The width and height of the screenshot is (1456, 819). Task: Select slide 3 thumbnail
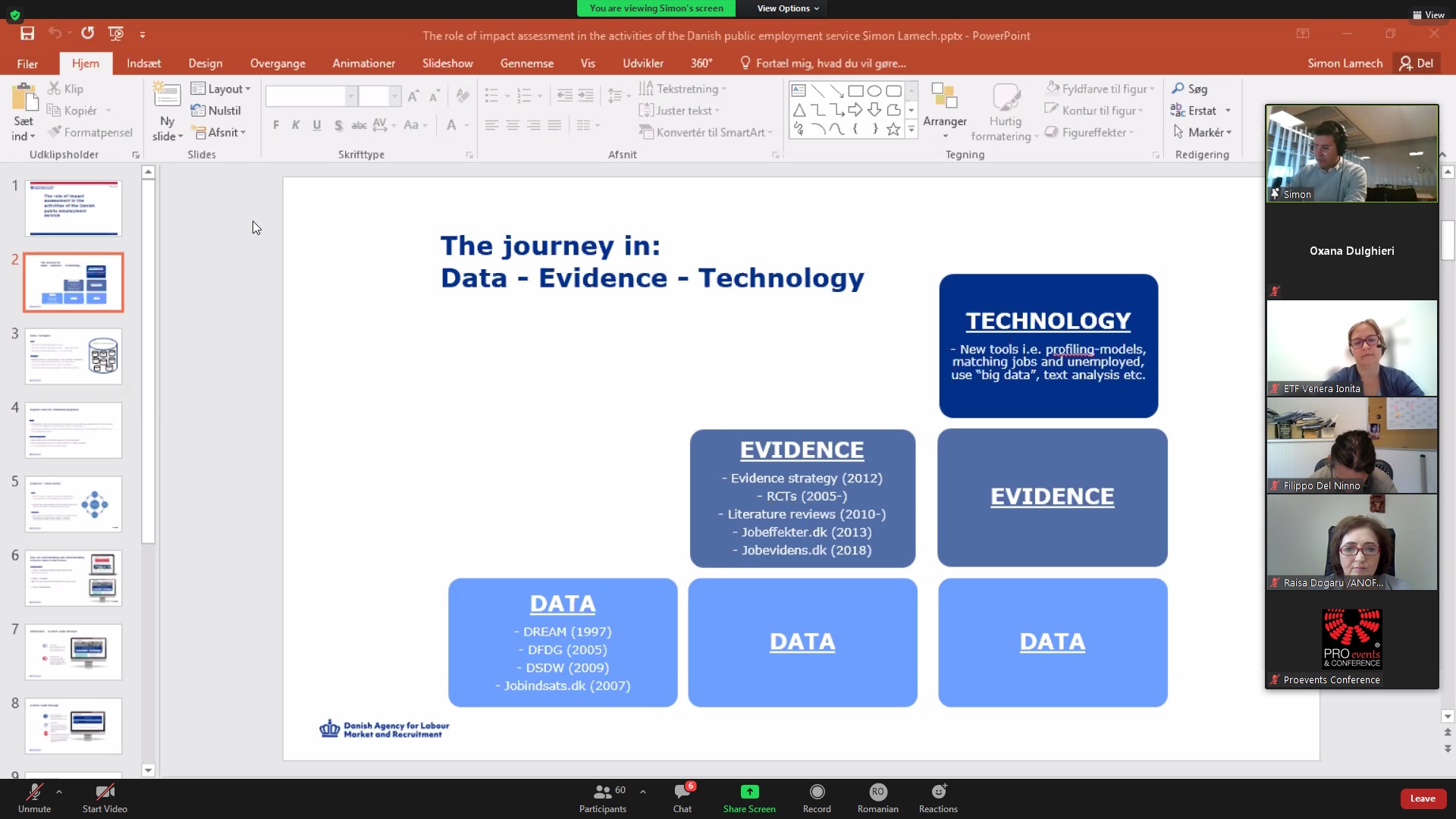pos(74,356)
